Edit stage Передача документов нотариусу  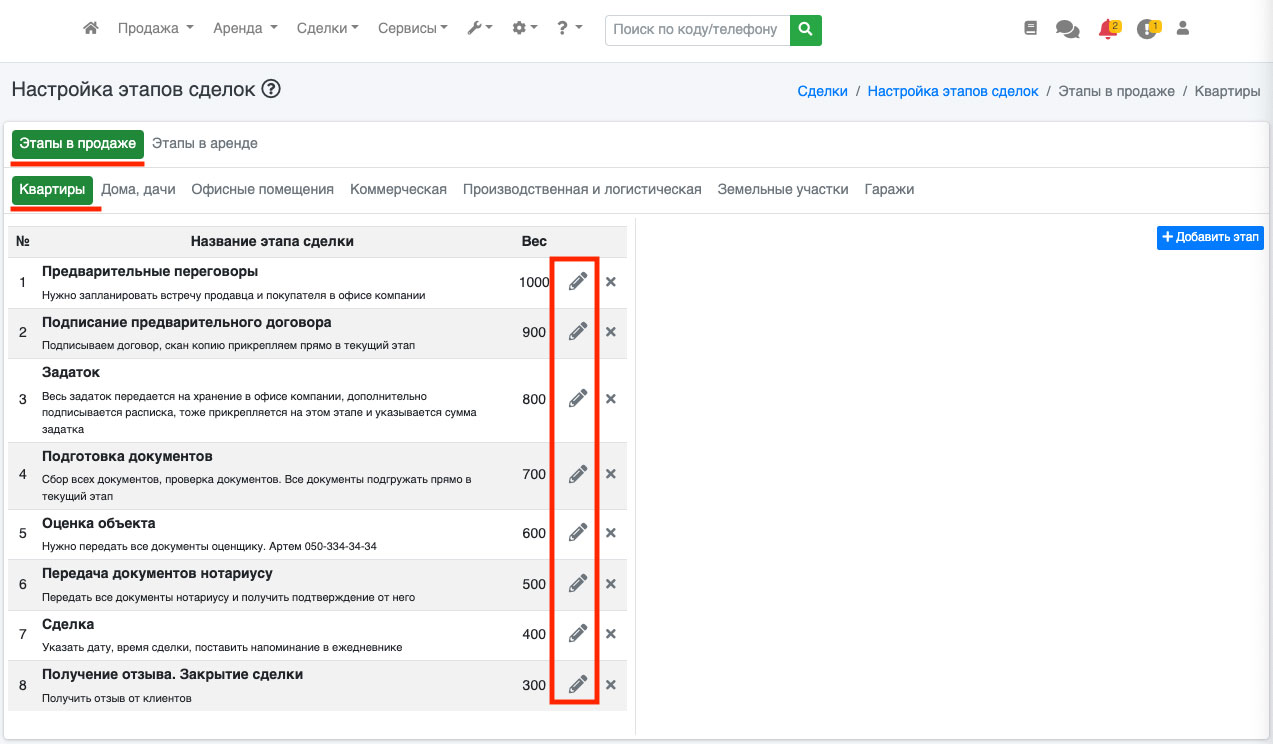click(578, 584)
